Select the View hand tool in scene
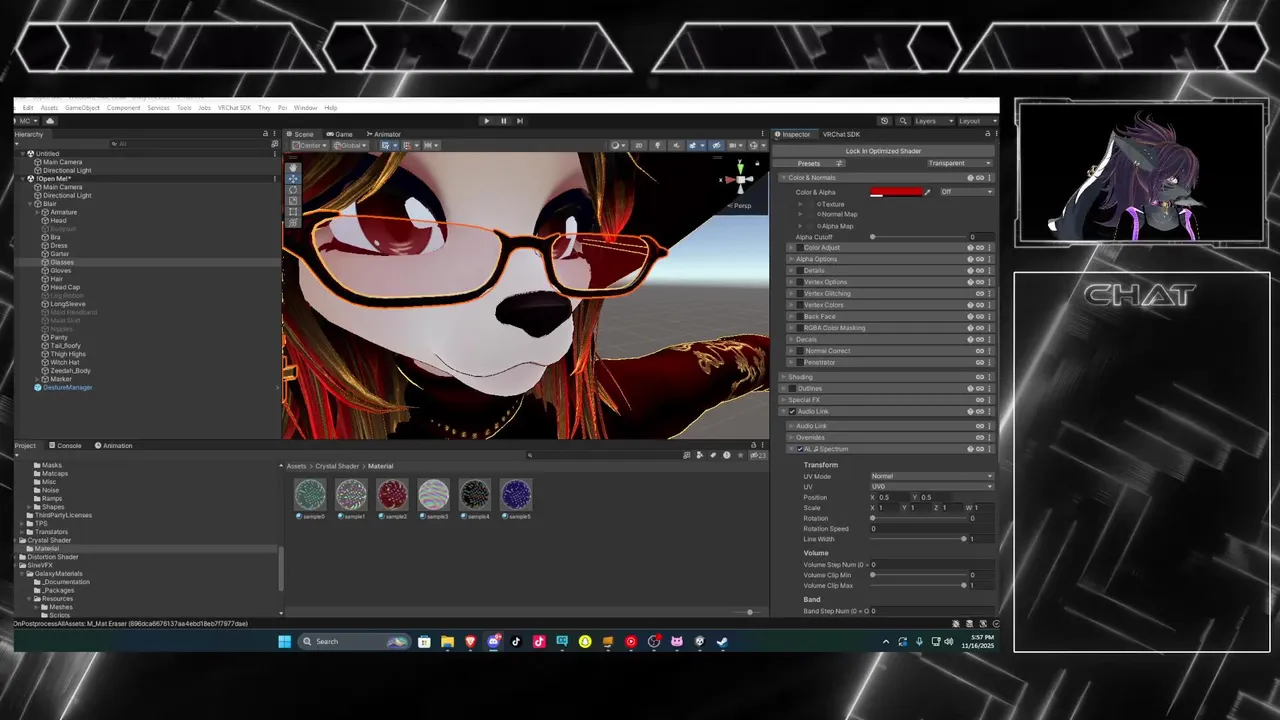Viewport: 1280px width, 720px height. tap(293, 167)
